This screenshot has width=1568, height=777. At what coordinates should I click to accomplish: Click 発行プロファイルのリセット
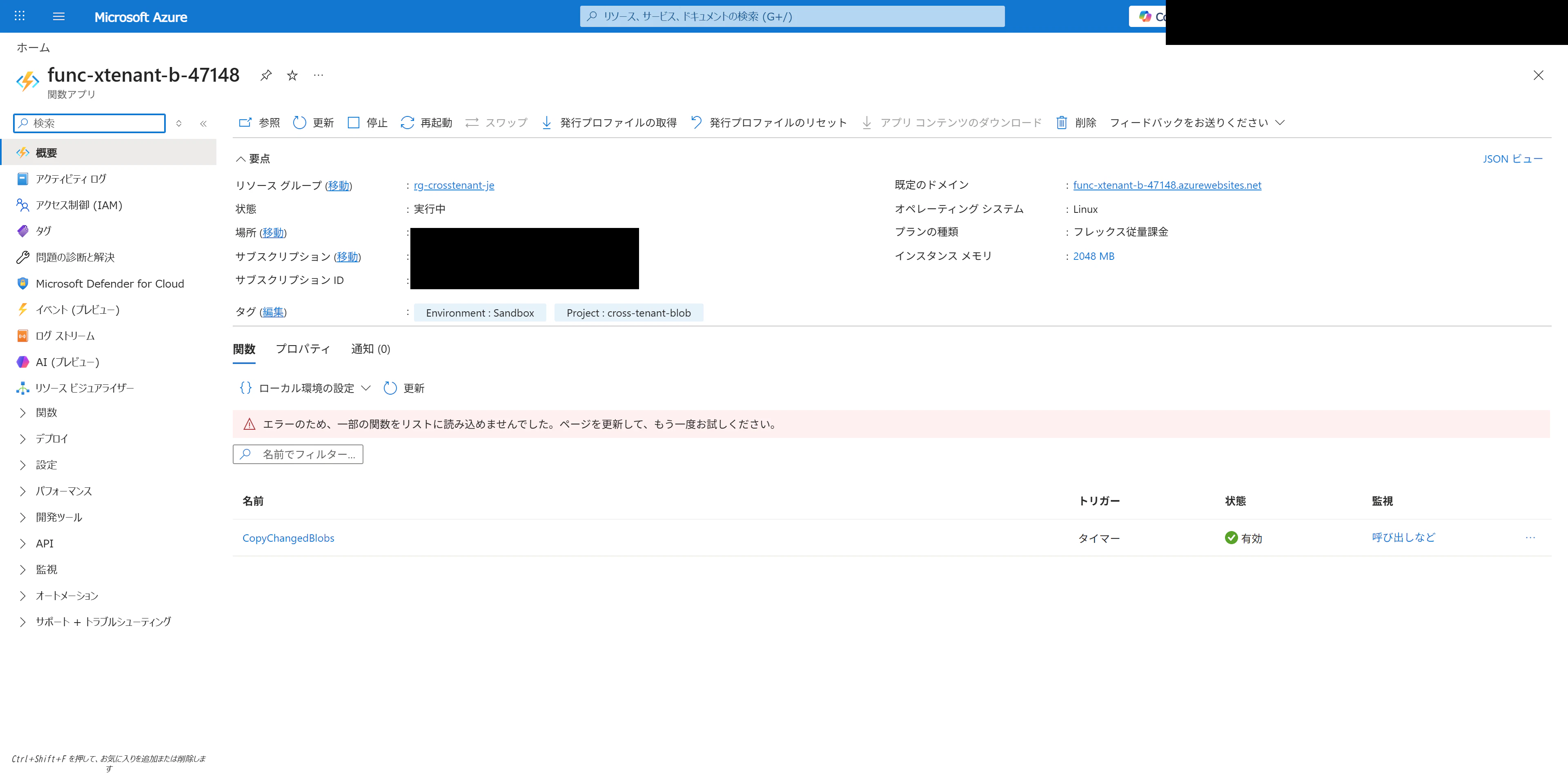769,123
